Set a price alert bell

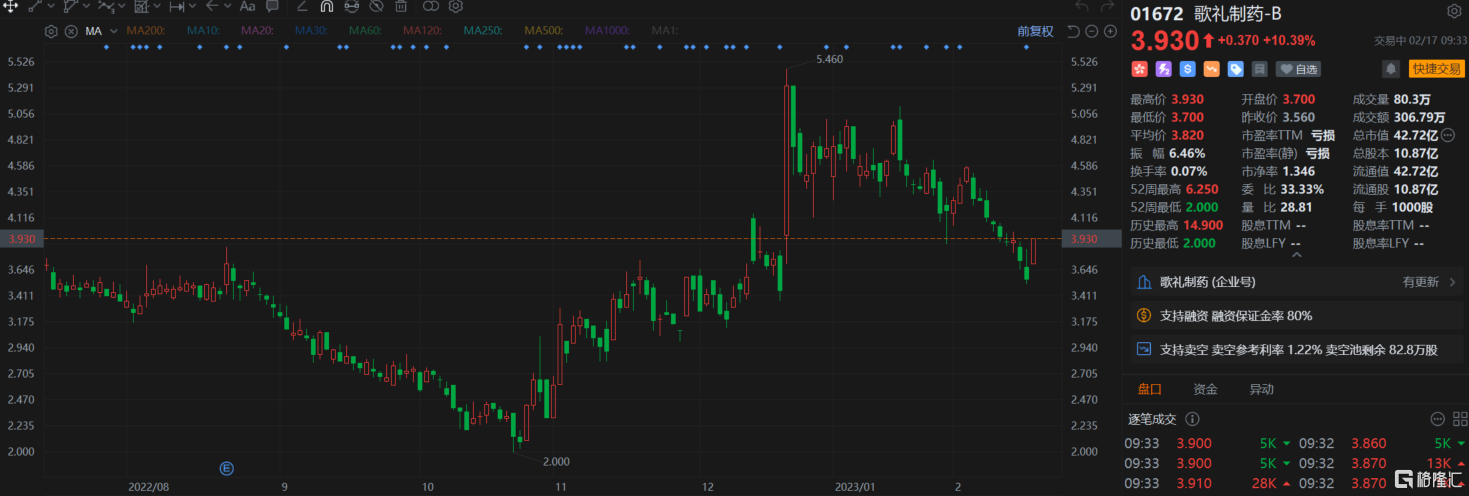click(1391, 69)
